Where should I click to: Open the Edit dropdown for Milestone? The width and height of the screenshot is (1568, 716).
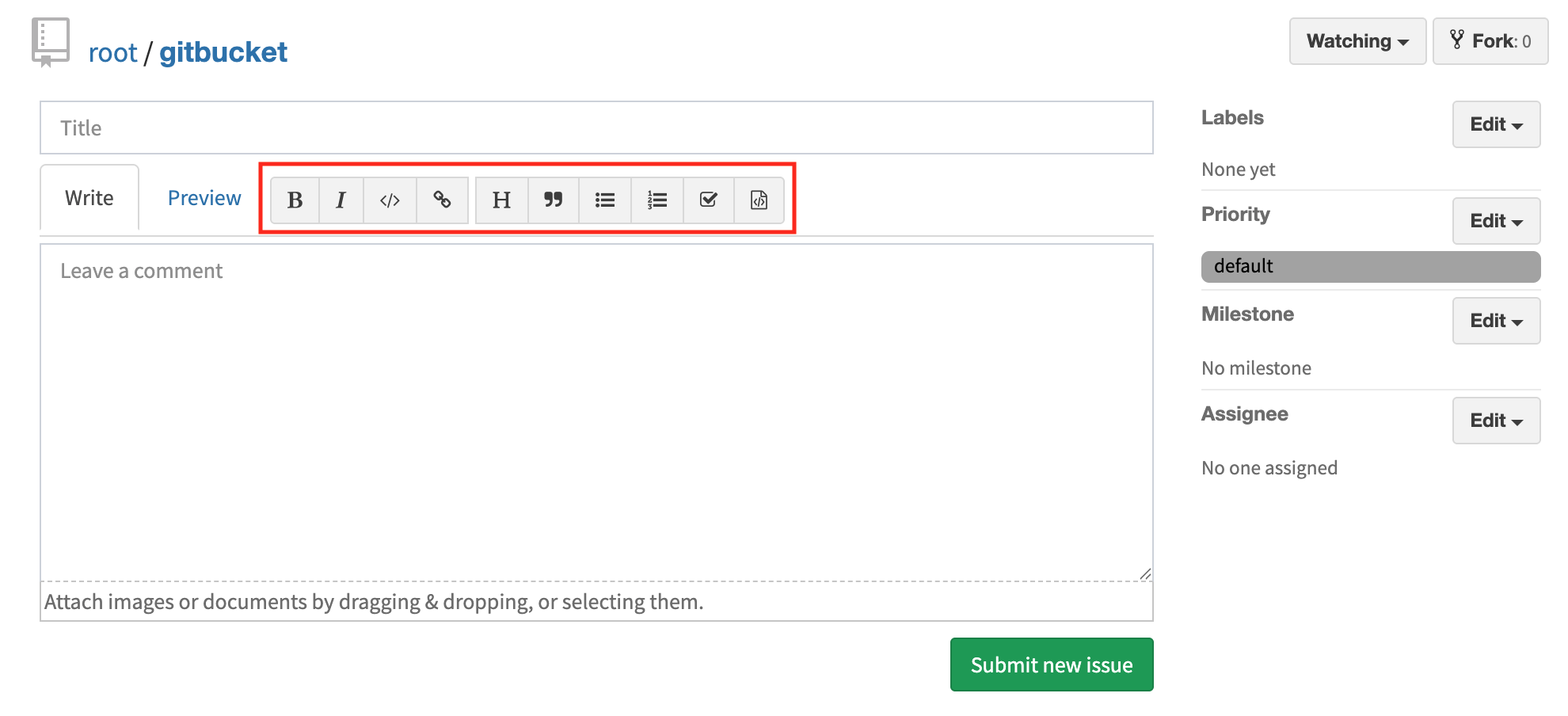coord(1494,321)
